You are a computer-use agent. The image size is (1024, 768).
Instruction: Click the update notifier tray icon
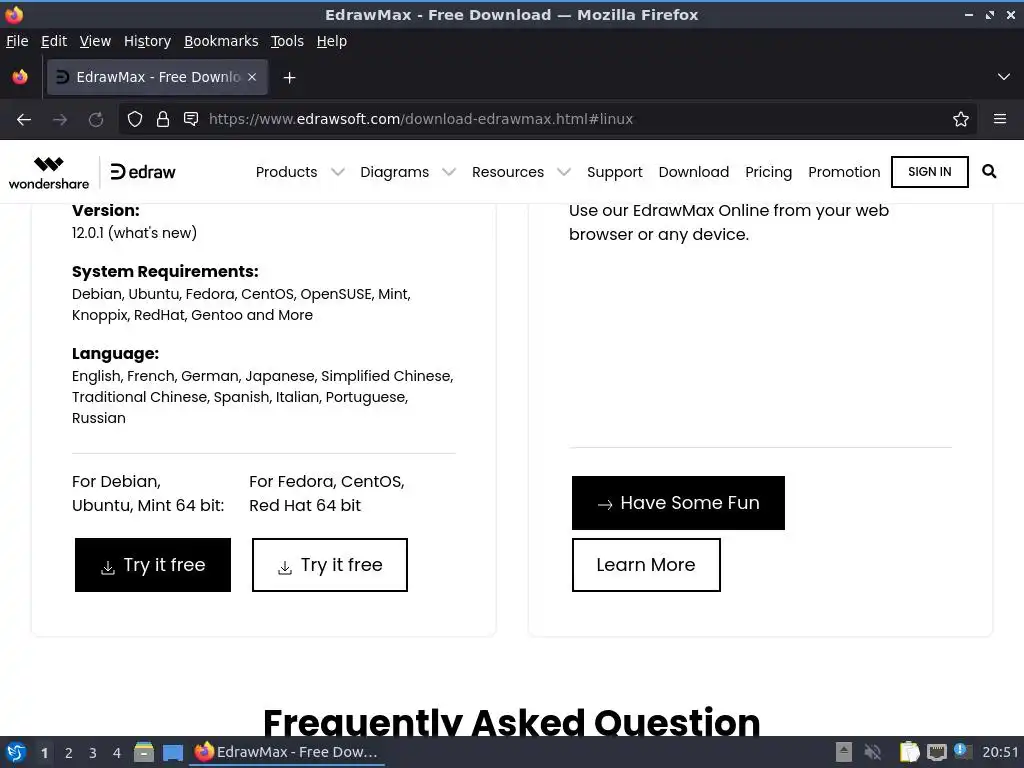click(x=963, y=751)
